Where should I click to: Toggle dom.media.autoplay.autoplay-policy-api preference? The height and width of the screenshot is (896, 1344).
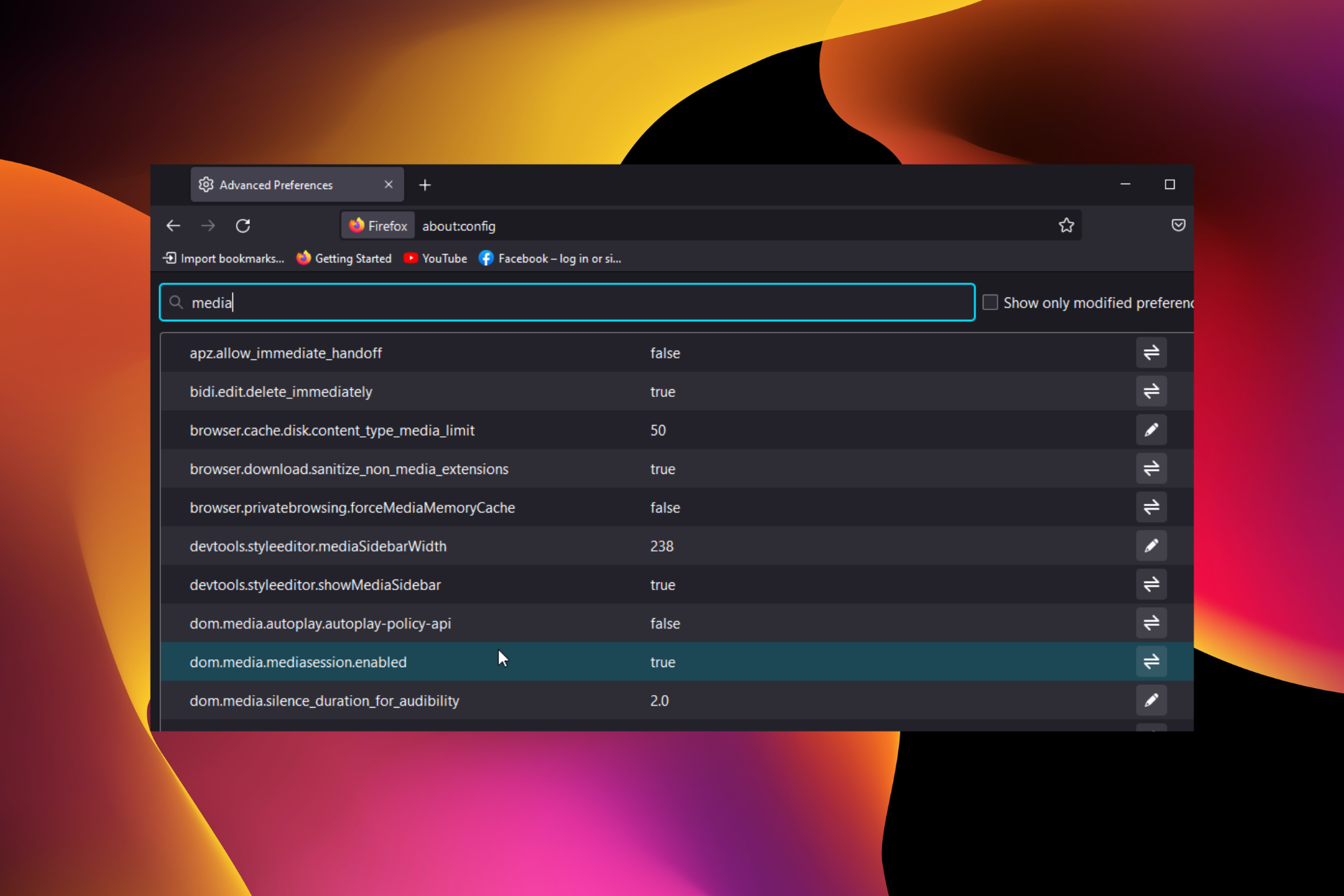[1151, 623]
